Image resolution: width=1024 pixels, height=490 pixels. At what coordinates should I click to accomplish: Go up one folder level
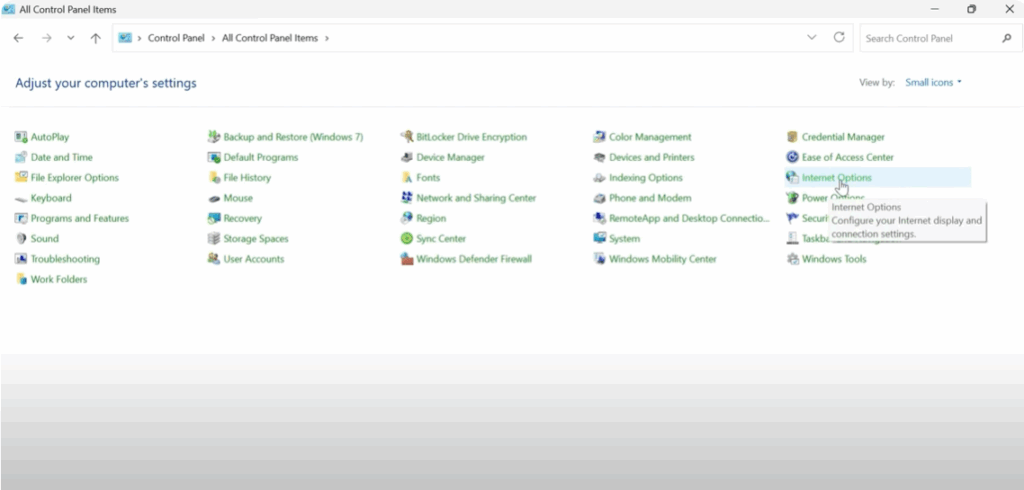click(x=95, y=38)
